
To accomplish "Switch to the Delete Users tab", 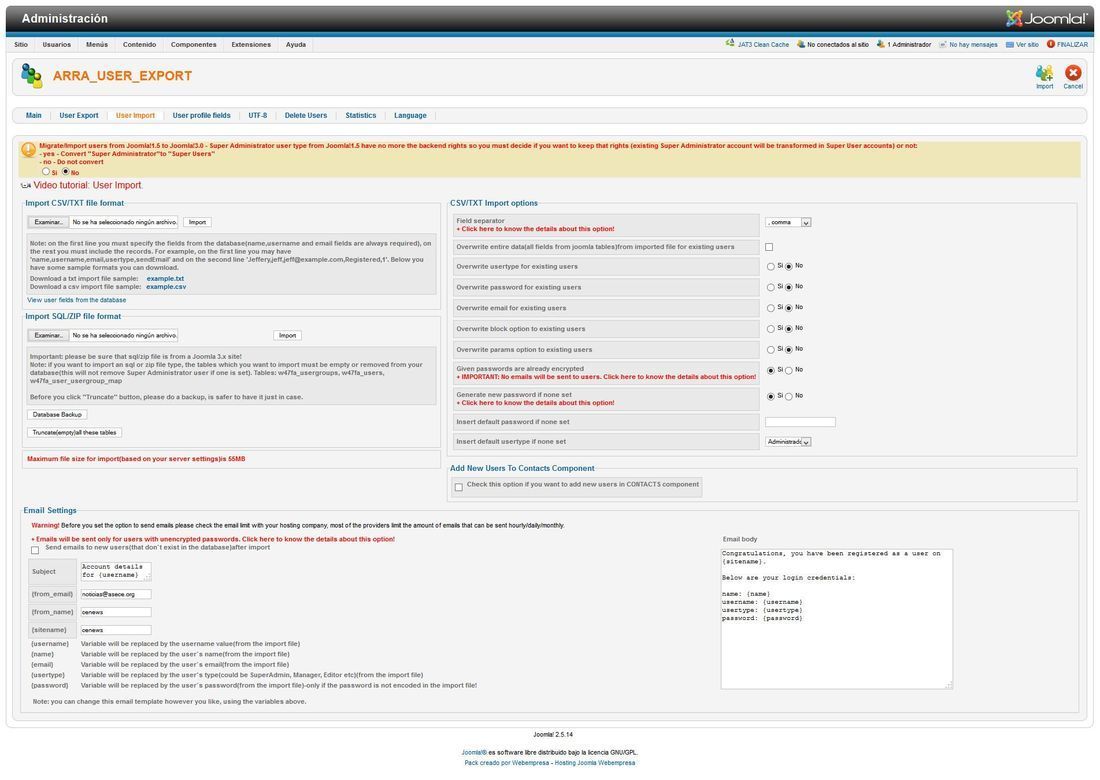I will (x=306, y=115).
